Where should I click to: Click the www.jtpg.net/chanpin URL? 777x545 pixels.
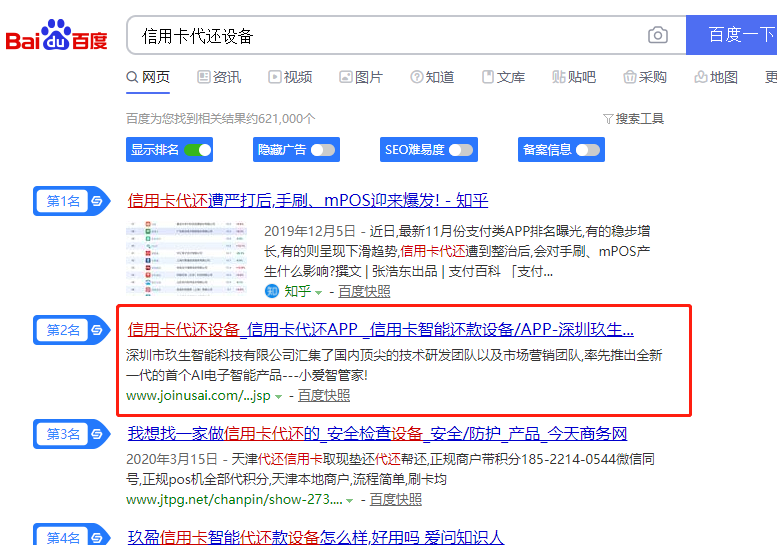234,499
